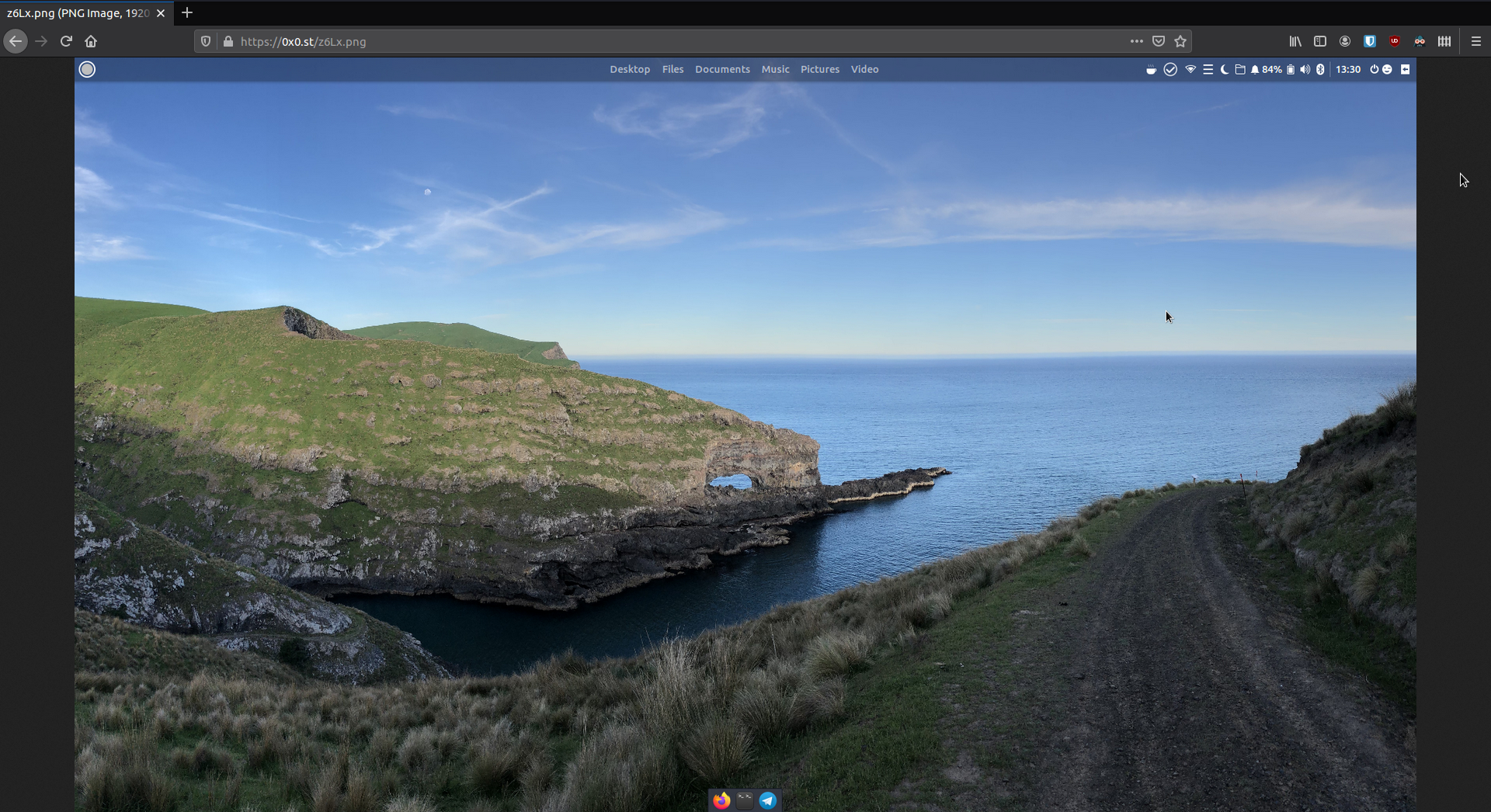Viewport: 1491px width, 812px height.
Task: Open Wi-Fi network indicator
Action: pos(1190,70)
